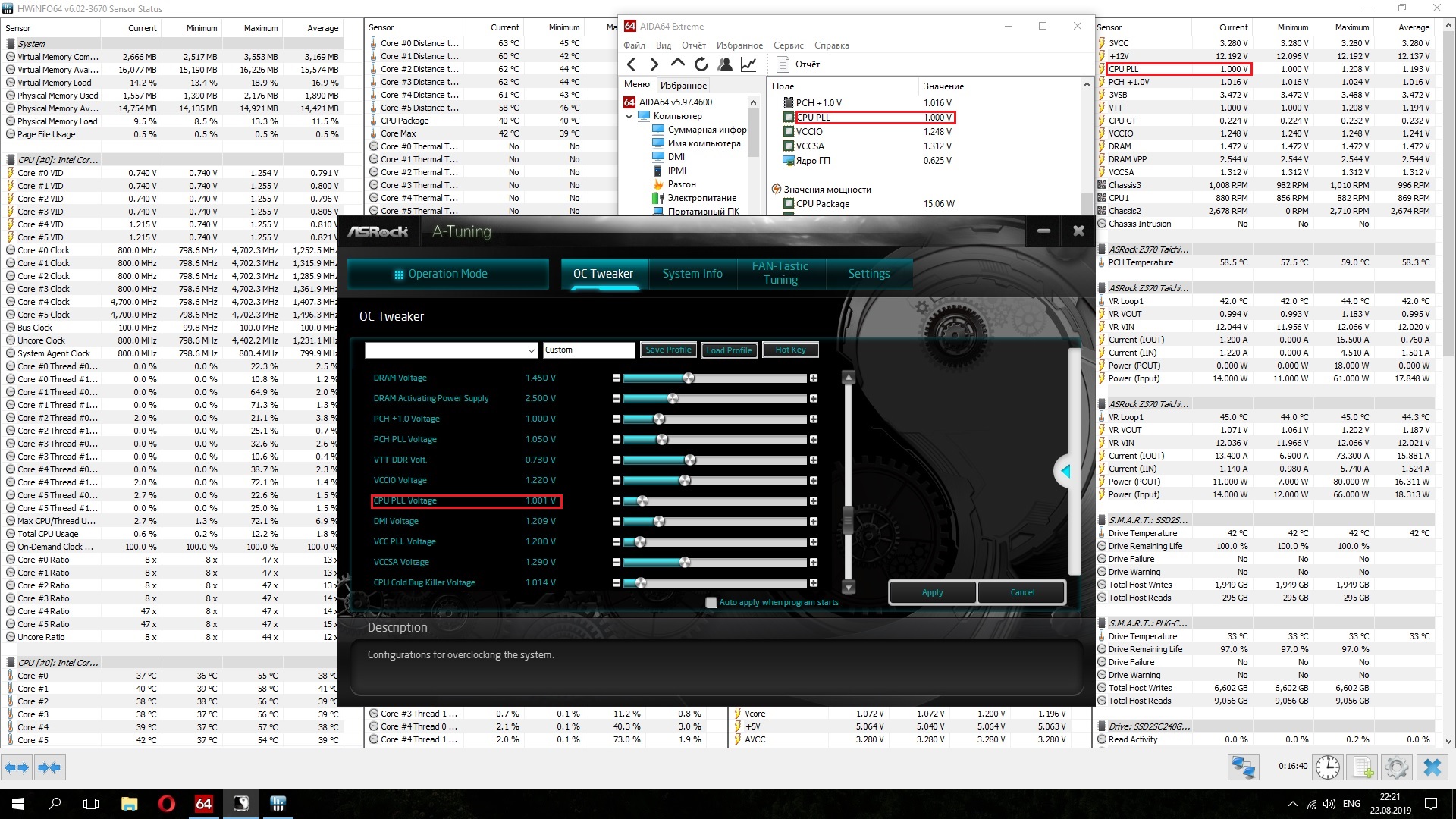Collapse the Компьютер tree node
Image resolution: width=1456 pixels, height=819 pixels.
(629, 116)
